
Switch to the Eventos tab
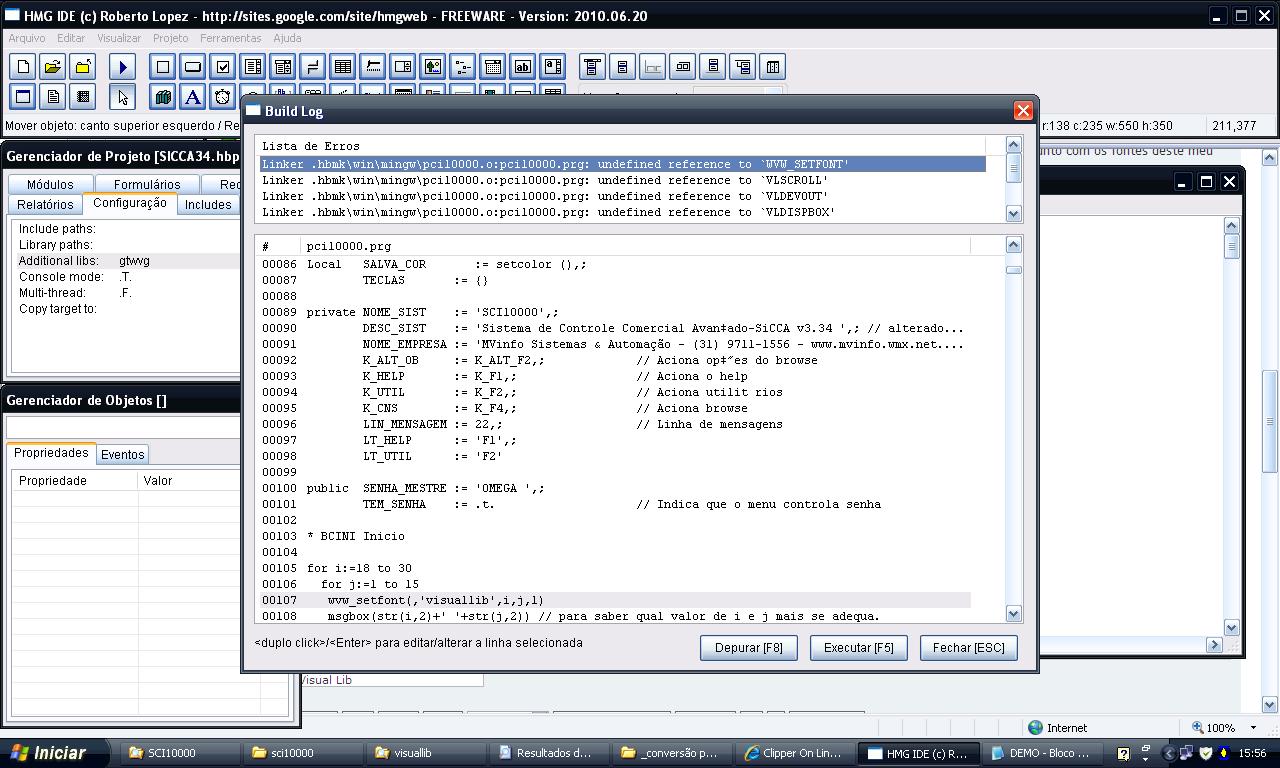(x=123, y=454)
